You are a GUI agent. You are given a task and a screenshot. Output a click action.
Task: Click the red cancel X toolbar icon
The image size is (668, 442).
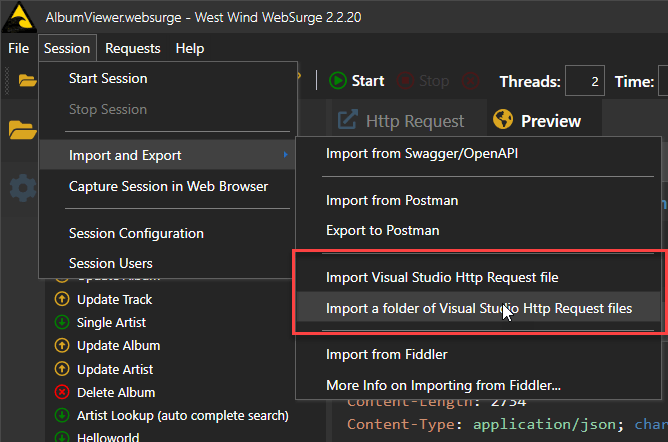tap(470, 80)
